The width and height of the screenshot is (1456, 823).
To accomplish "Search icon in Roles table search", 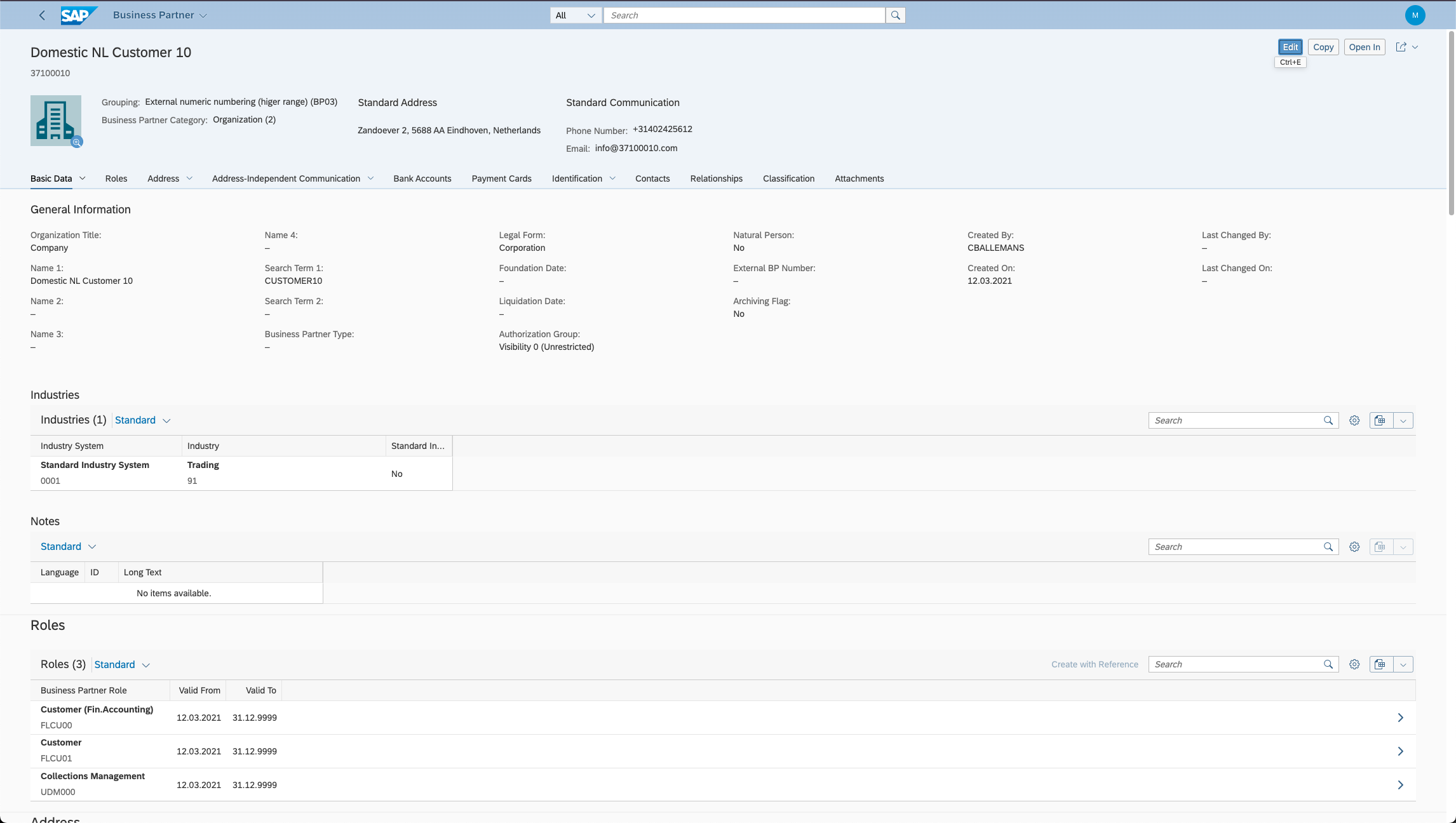I will click(x=1328, y=664).
